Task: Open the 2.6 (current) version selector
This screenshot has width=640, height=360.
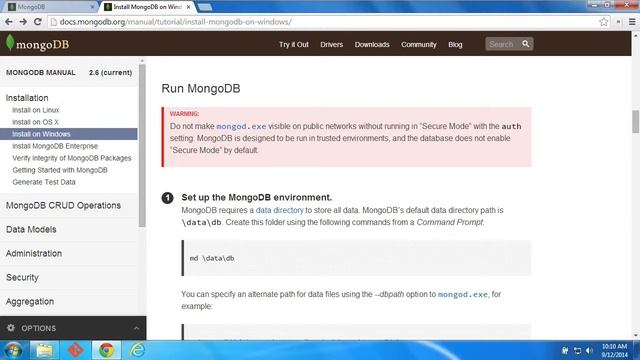Action: click(x=110, y=73)
